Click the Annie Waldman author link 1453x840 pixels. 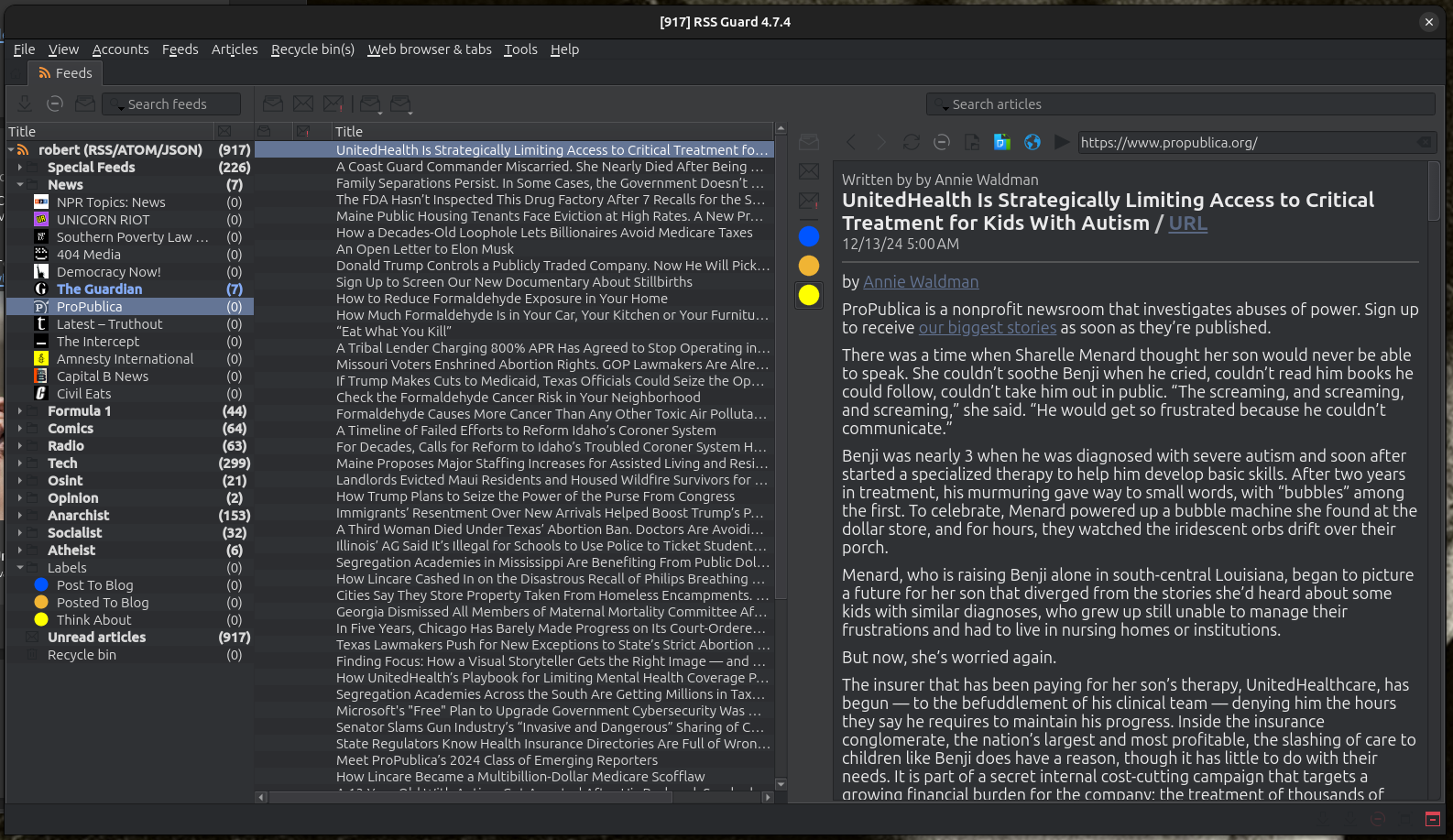(x=921, y=282)
